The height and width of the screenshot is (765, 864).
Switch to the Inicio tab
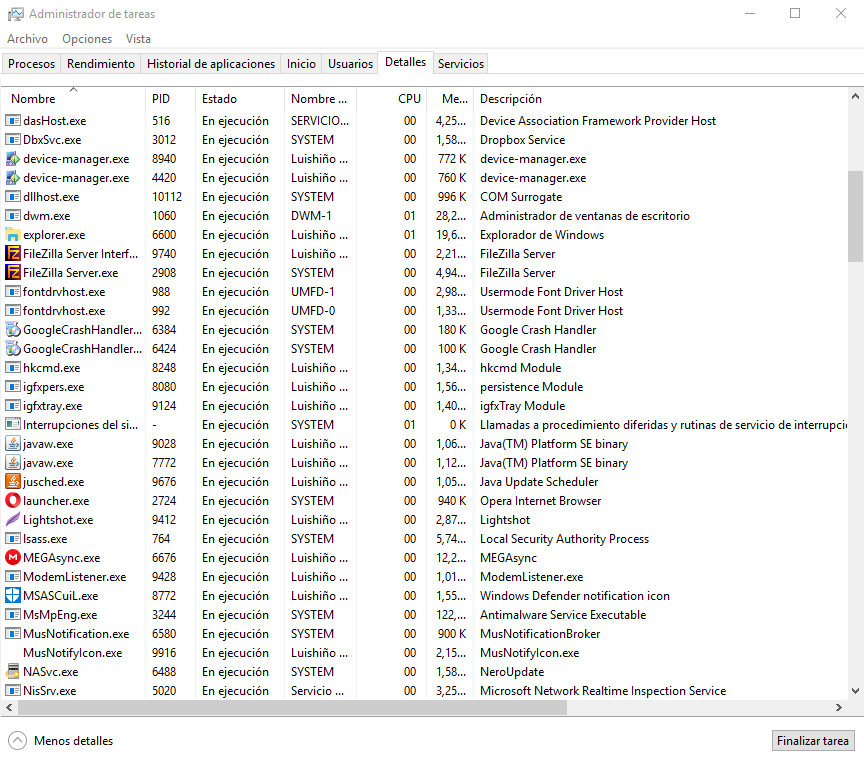click(x=301, y=64)
